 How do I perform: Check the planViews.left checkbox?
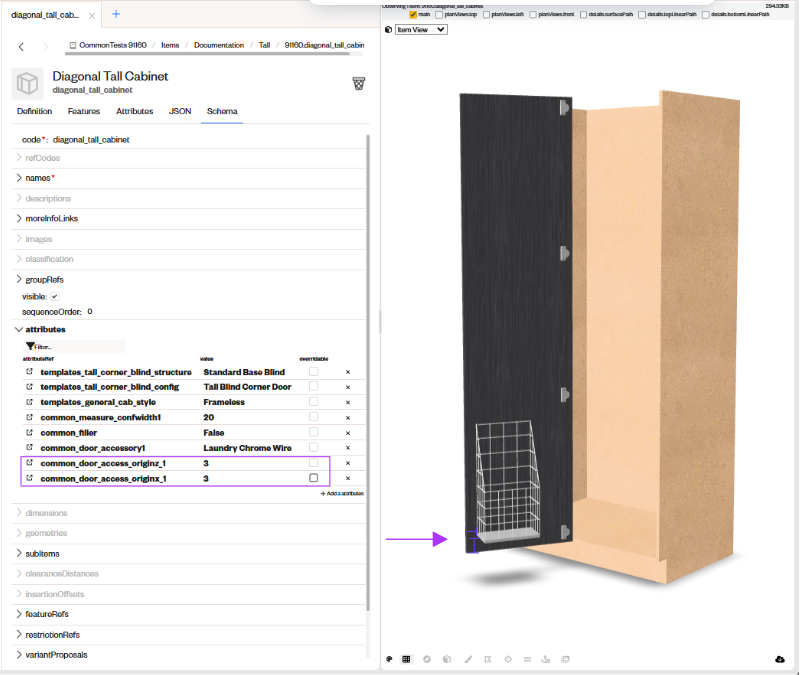486,14
